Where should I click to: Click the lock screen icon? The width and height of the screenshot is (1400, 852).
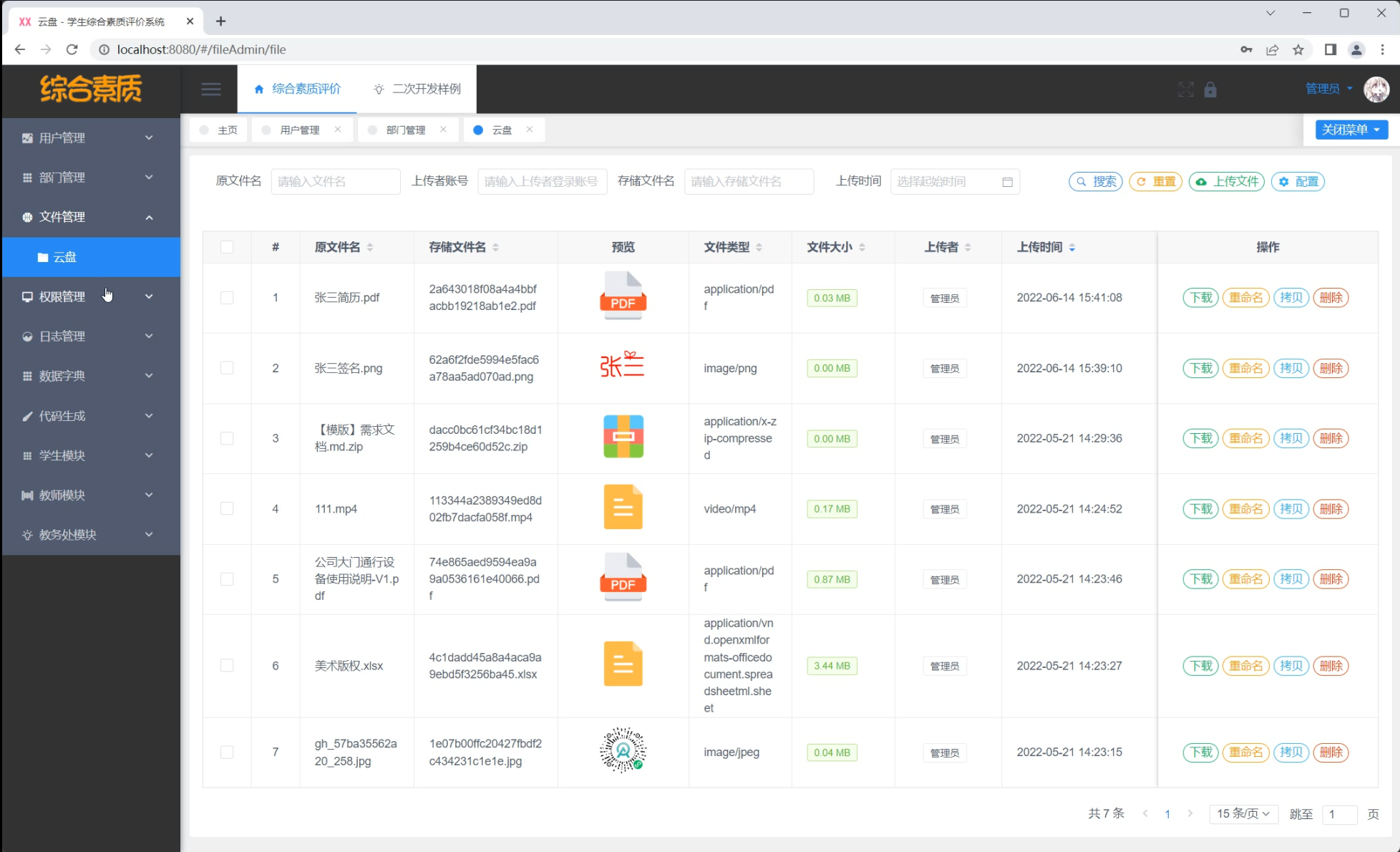(x=1210, y=89)
